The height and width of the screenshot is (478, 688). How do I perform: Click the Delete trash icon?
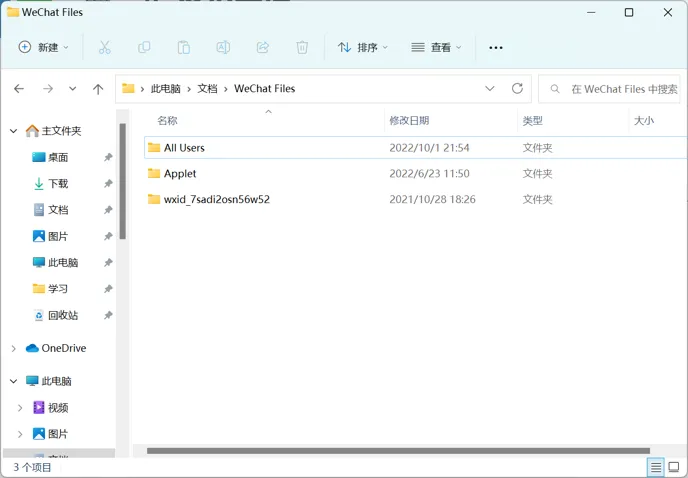pos(302,47)
